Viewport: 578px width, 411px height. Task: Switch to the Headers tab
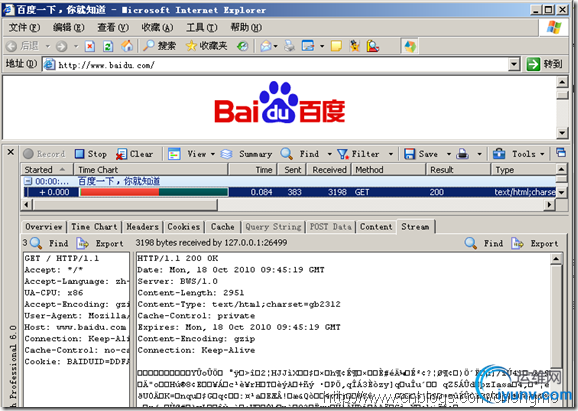pos(142,227)
